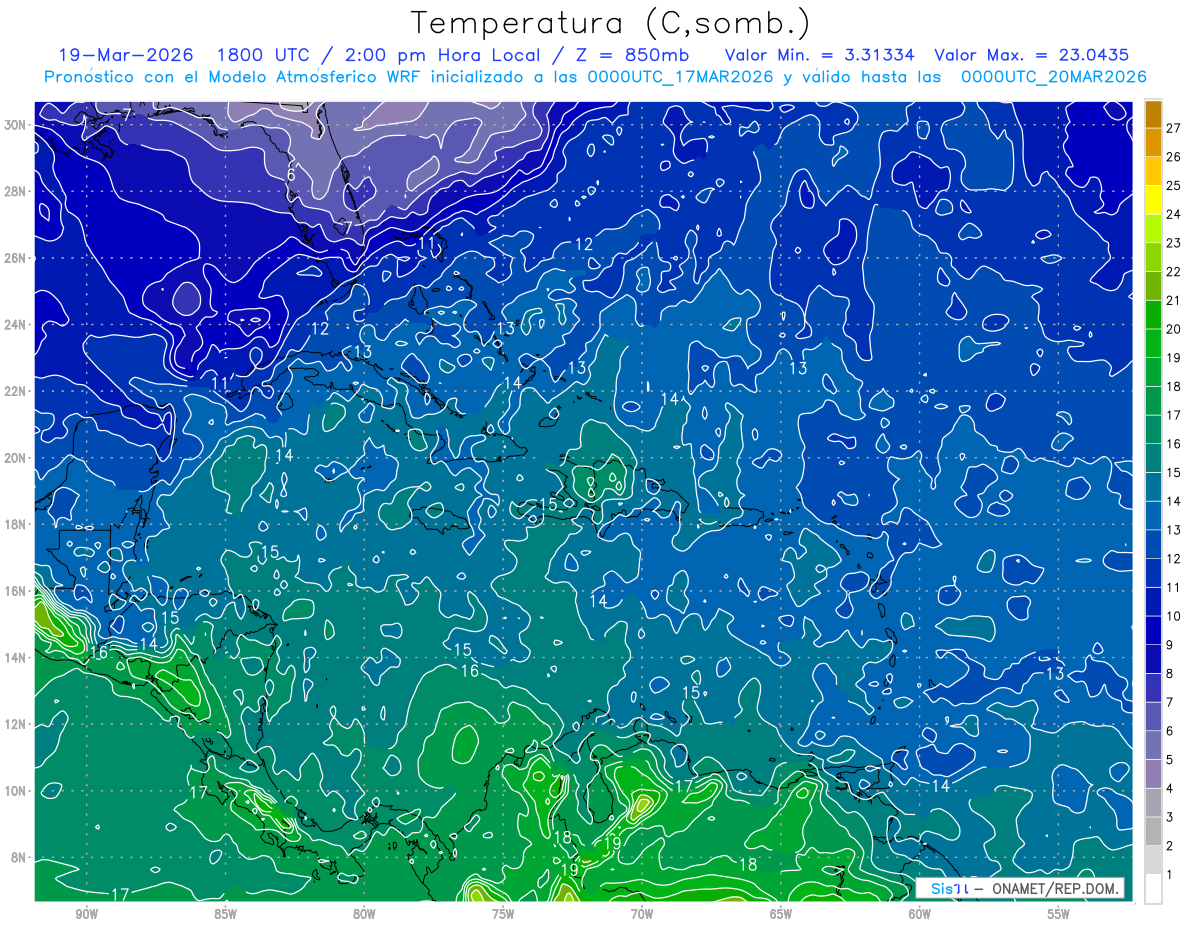Image resolution: width=1200 pixels, height=927 pixels.
Task: Click the "55W" longitude label
Action: [x=1059, y=914]
